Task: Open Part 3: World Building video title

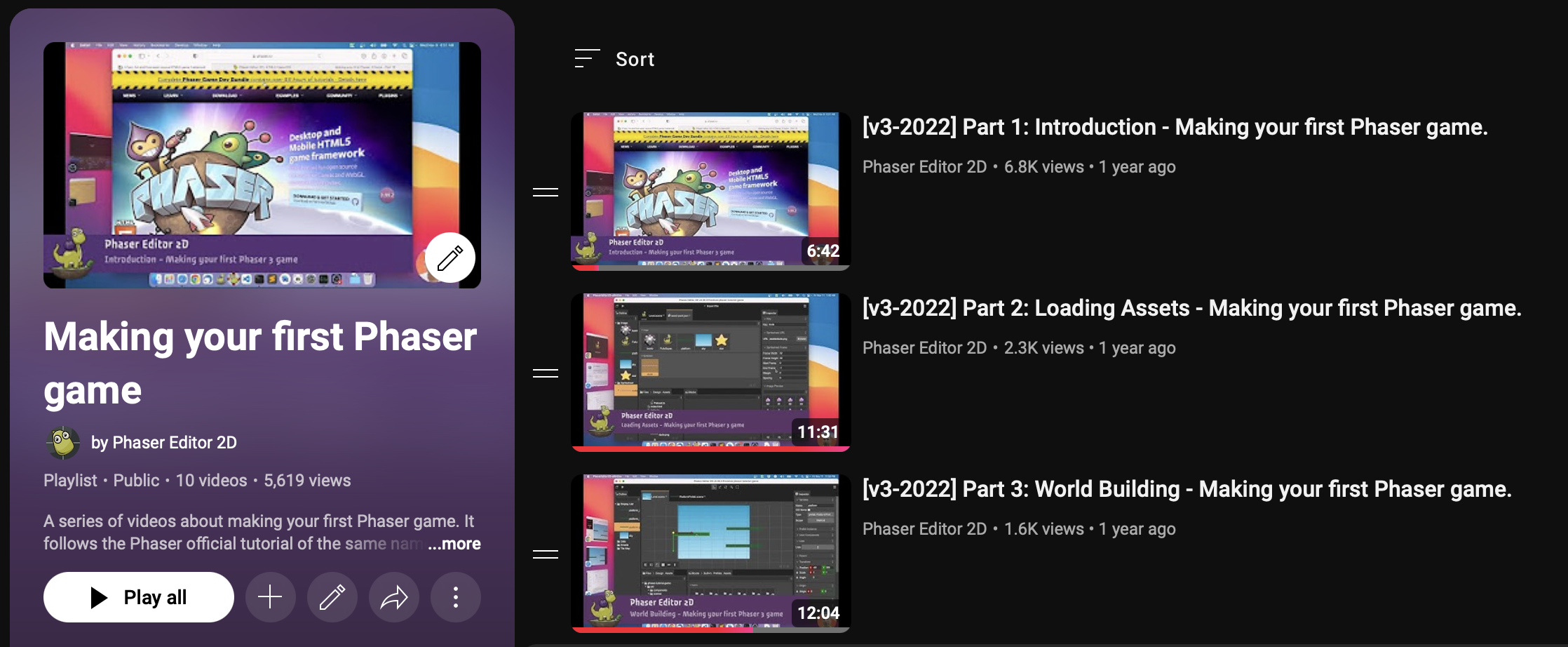Action: 1186,489
